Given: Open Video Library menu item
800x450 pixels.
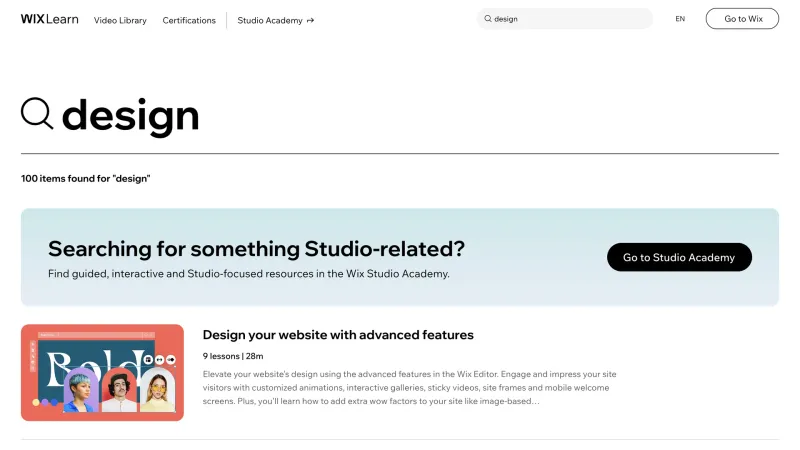Looking at the screenshot, I should coord(120,20).
